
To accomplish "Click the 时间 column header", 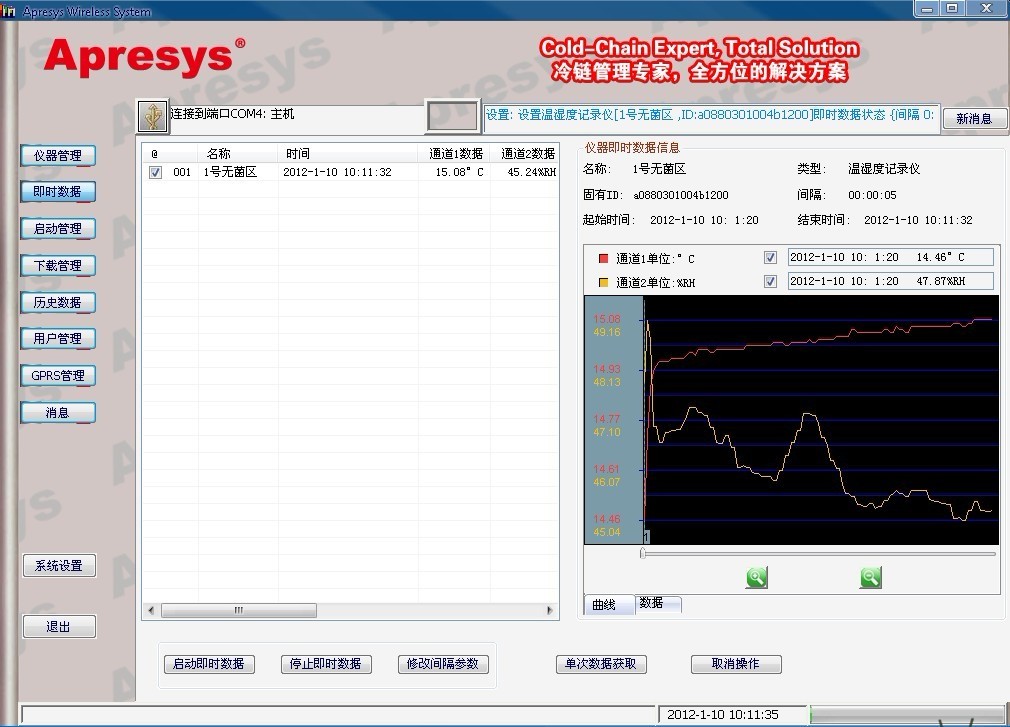I will tap(348, 154).
